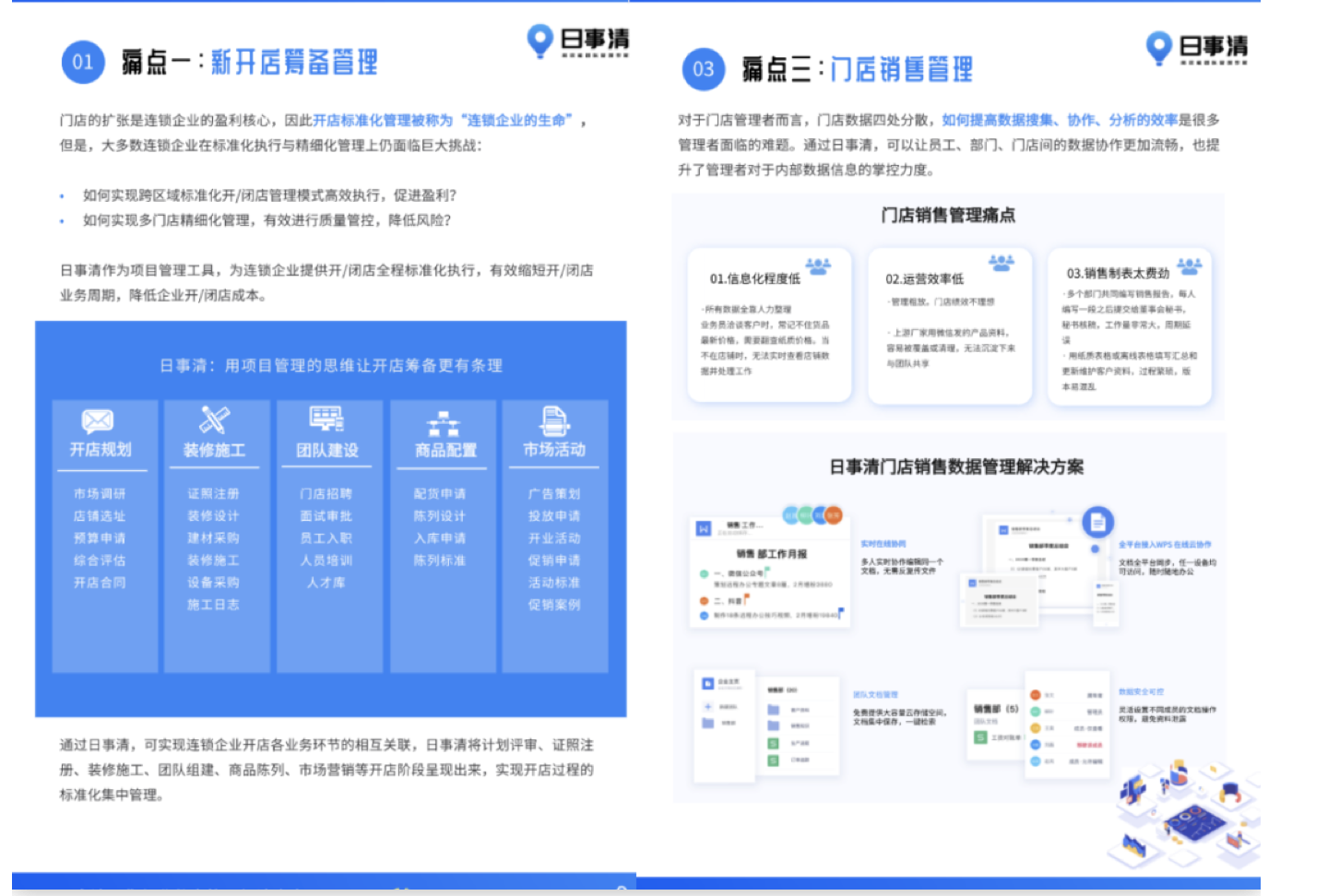The image size is (1328, 896).
Task: Click the crossed tools icon above the 装修施工 column
Action: pyautogui.click(x=214, y=420)
